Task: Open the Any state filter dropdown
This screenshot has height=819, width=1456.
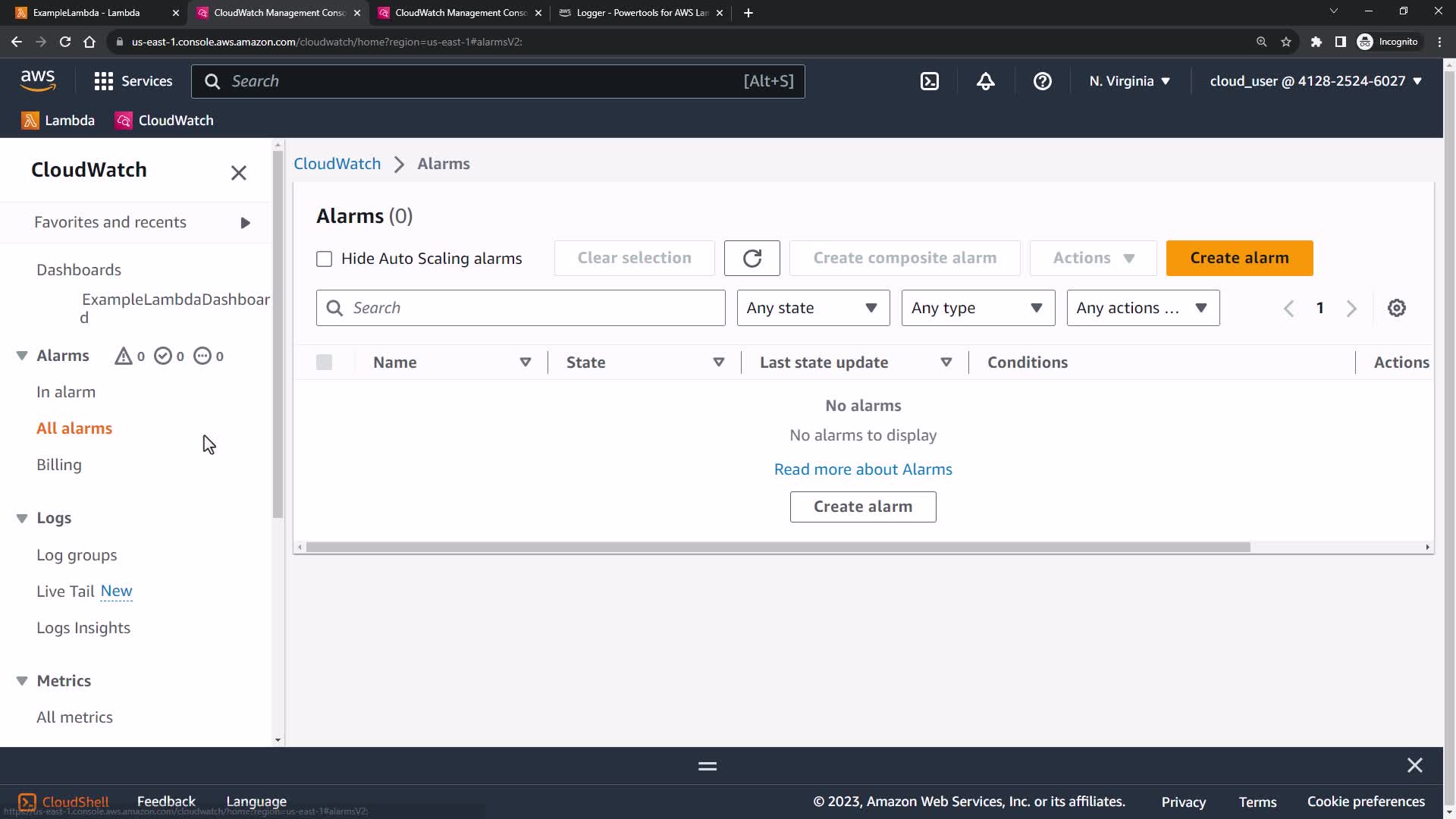Action: tap(813, 308)
